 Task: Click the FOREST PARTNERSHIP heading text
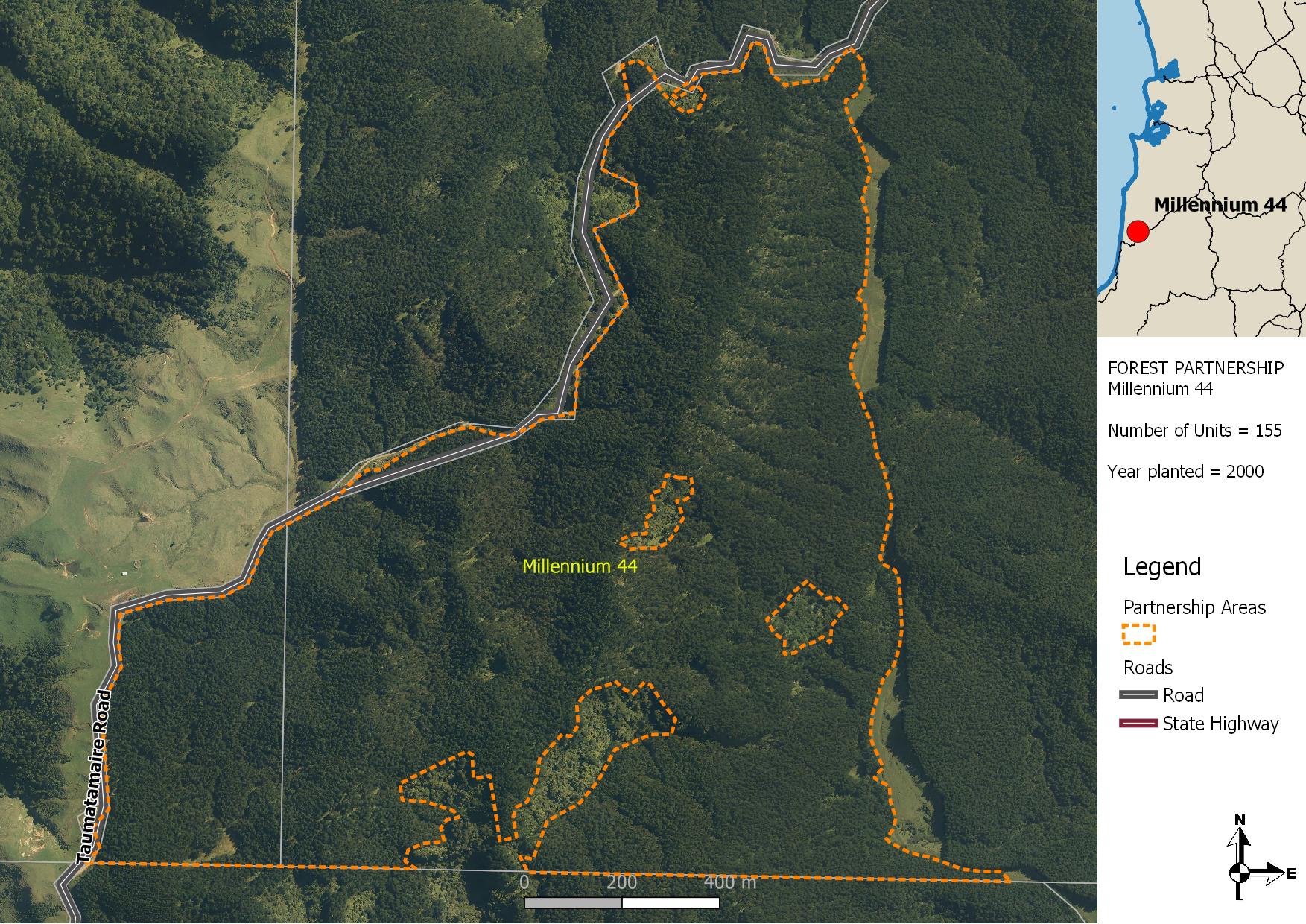click(x=1195, y=368)
